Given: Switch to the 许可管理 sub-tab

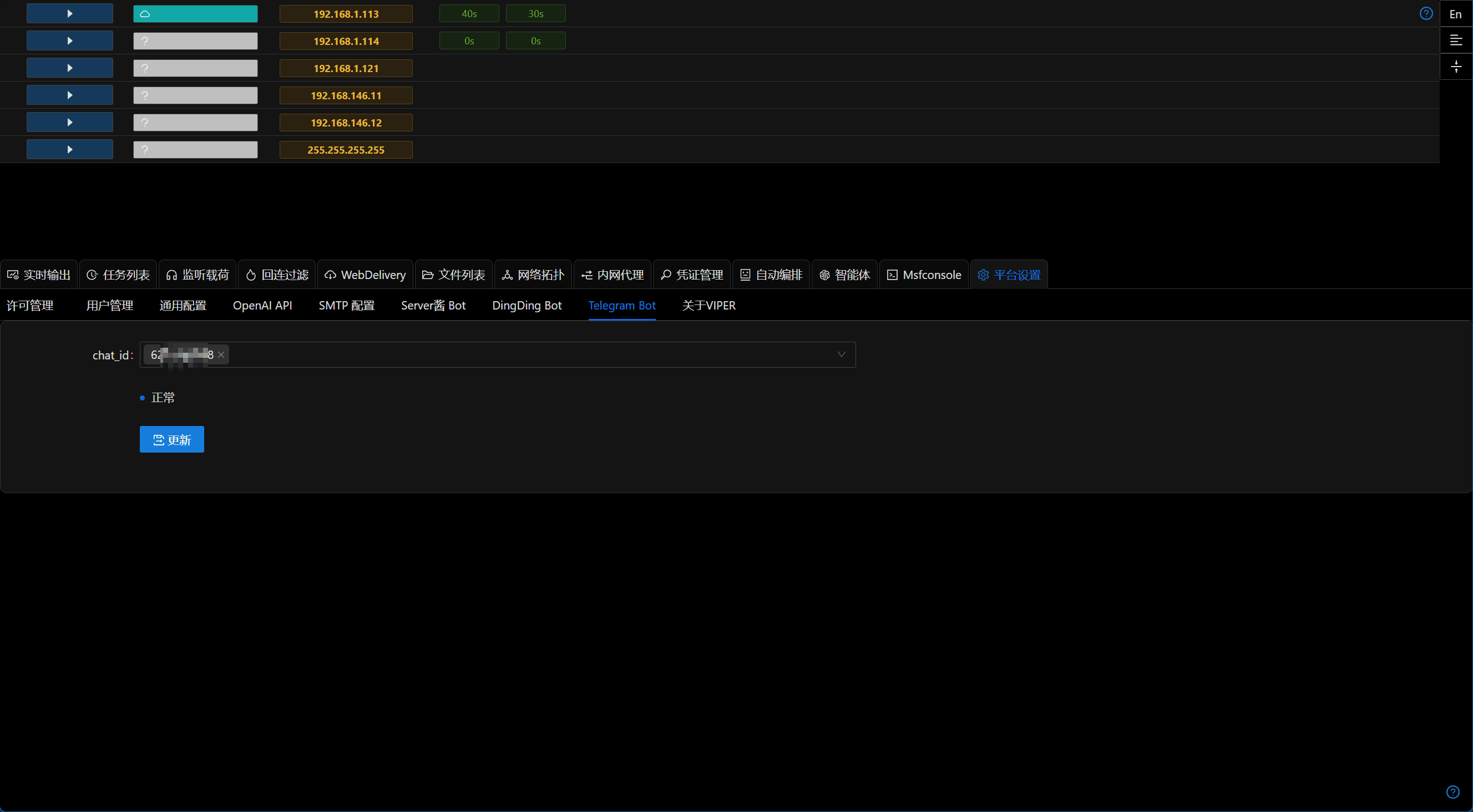Looking at the screenshot, I should click(30, 306).
